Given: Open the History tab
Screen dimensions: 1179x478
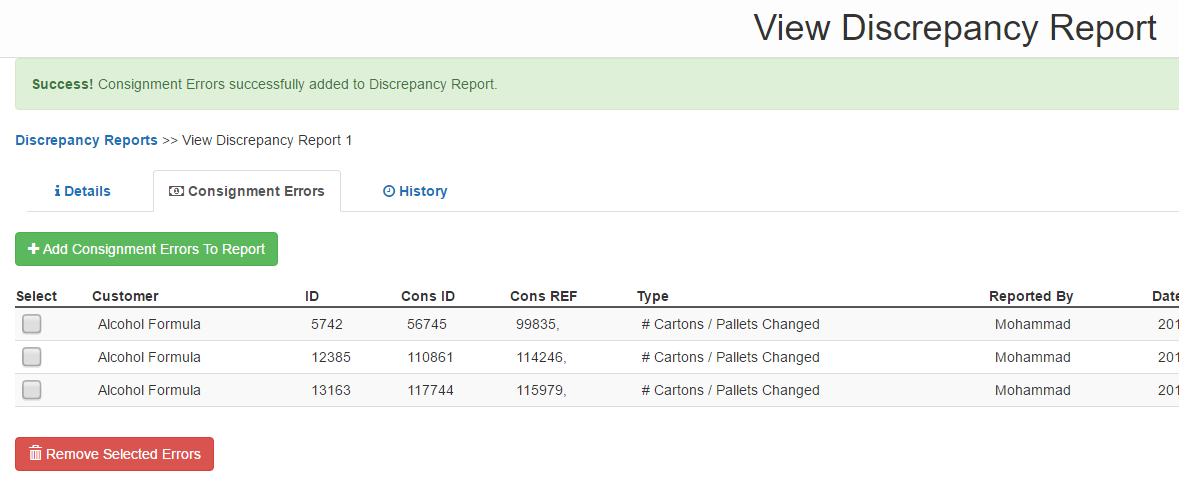Looking at the screenshot, I should point(415,191).
